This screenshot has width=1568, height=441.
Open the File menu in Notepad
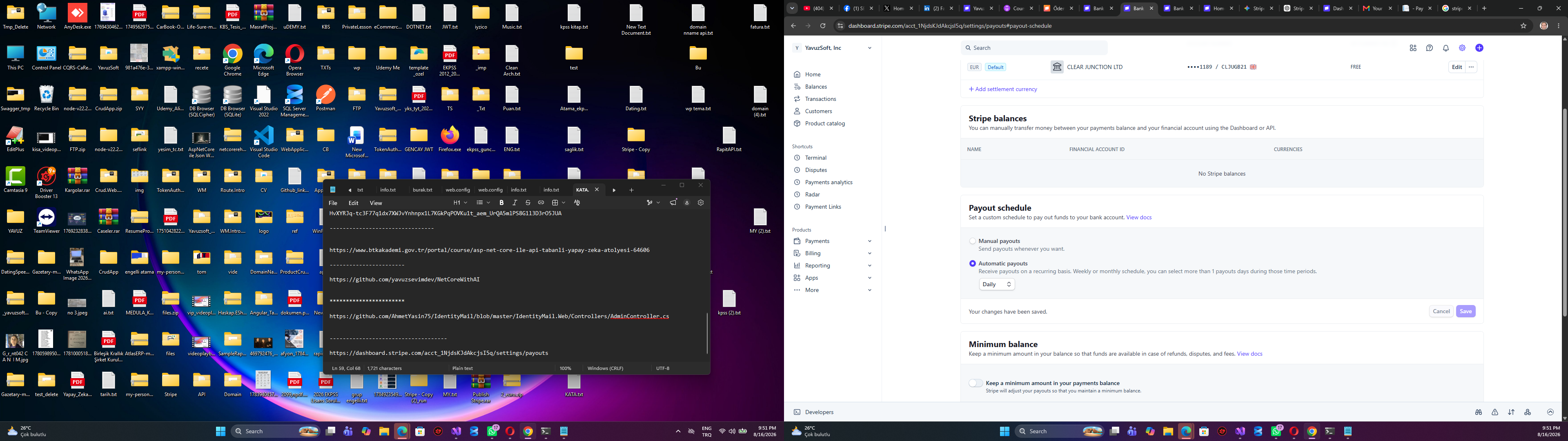point(333,203)
